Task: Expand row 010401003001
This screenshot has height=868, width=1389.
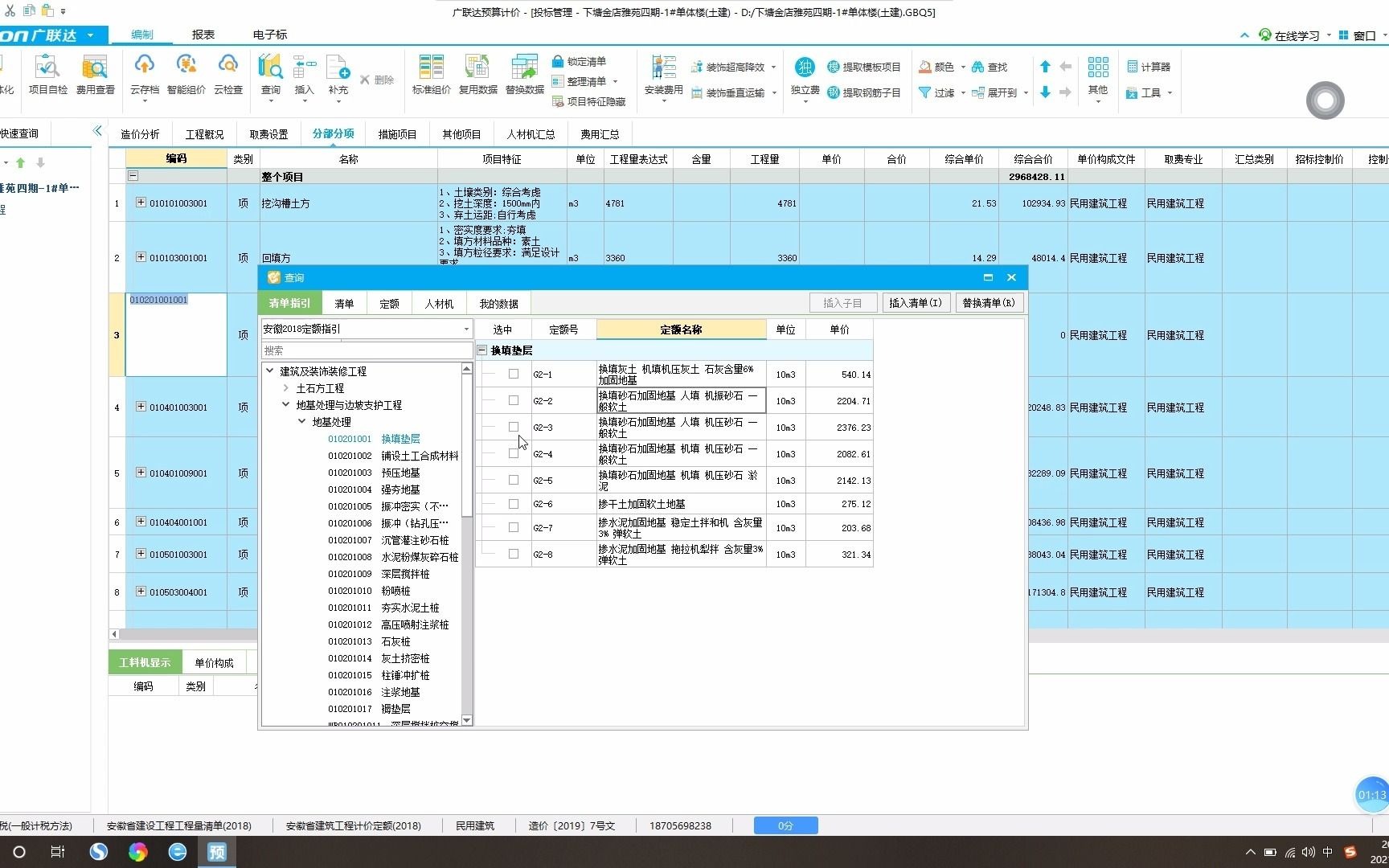Action: click(x=141, y=407)
